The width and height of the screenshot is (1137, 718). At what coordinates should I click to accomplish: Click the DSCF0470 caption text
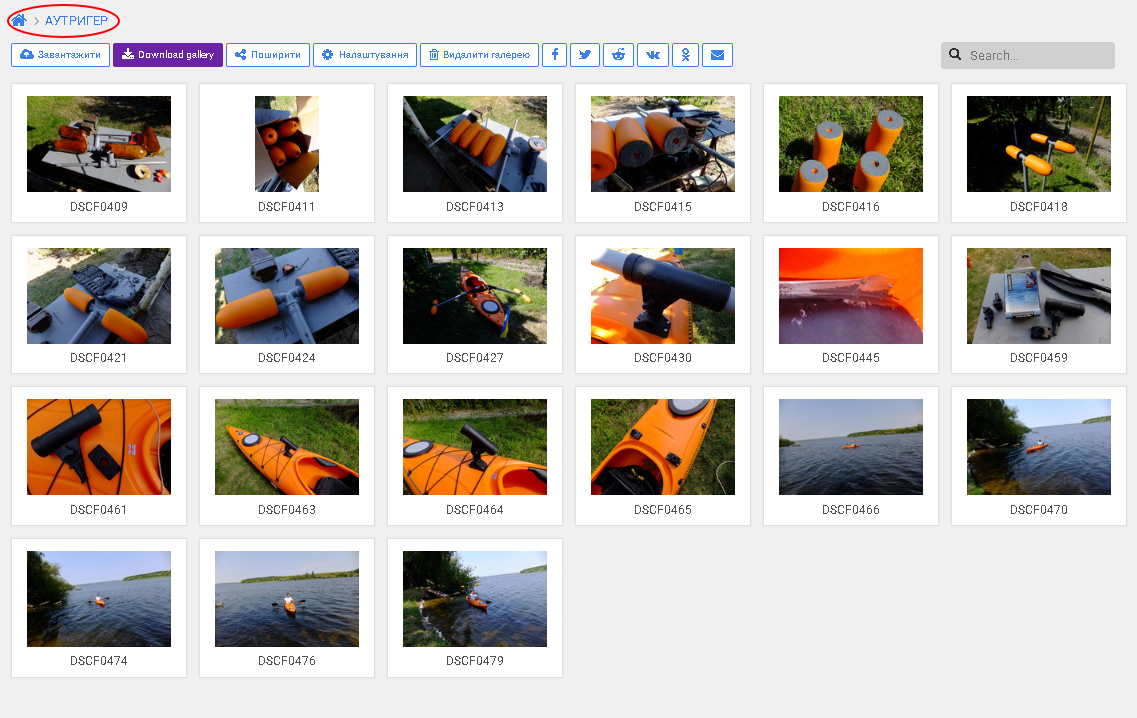click(1038, 510)
